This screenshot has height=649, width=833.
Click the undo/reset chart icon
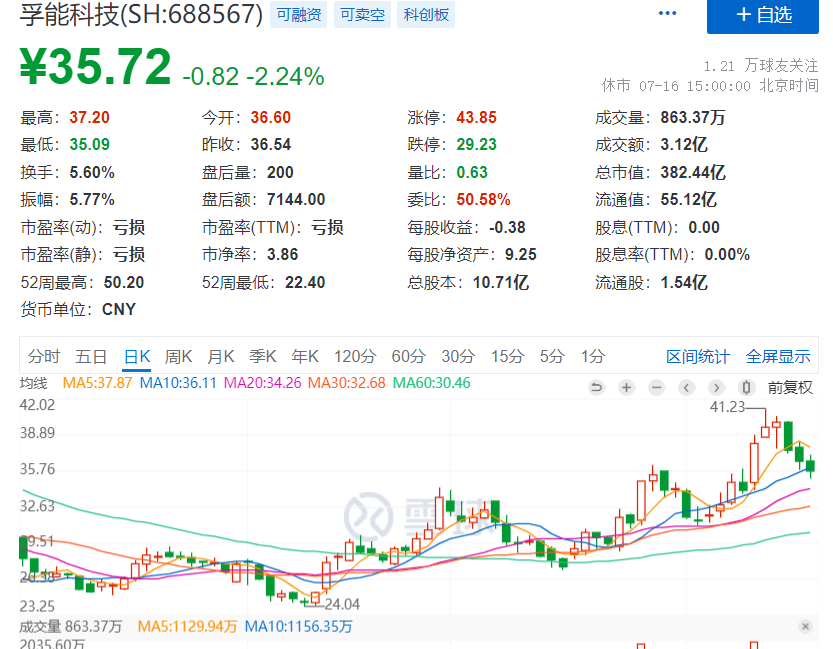597,388
